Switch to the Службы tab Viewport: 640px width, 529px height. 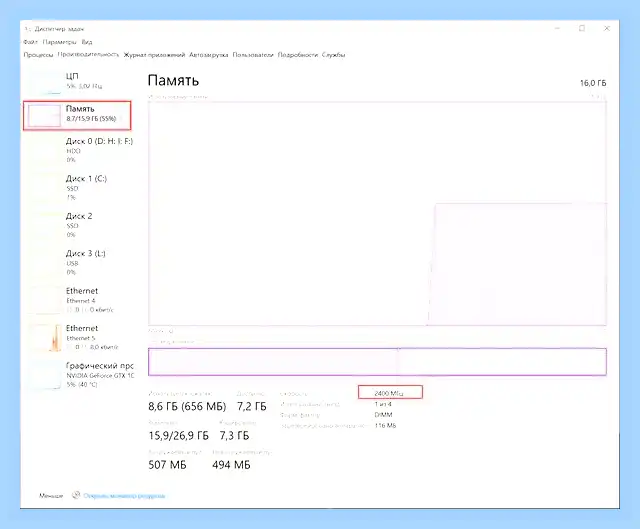click(x=333, y=55)
